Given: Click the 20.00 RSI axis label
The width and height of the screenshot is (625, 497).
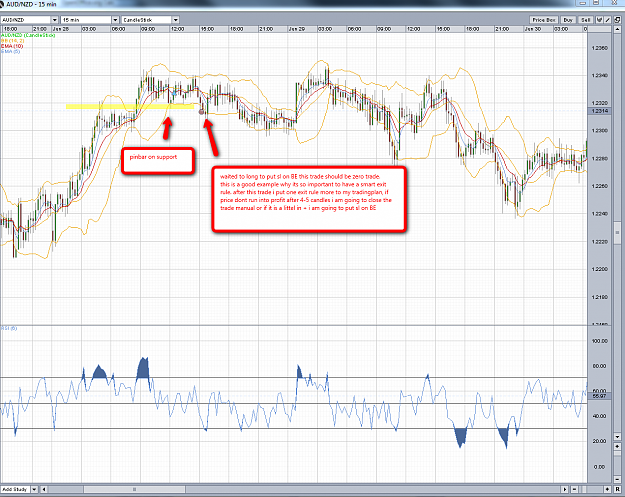Looking at the screenshot, I should (x=599, y=441).
